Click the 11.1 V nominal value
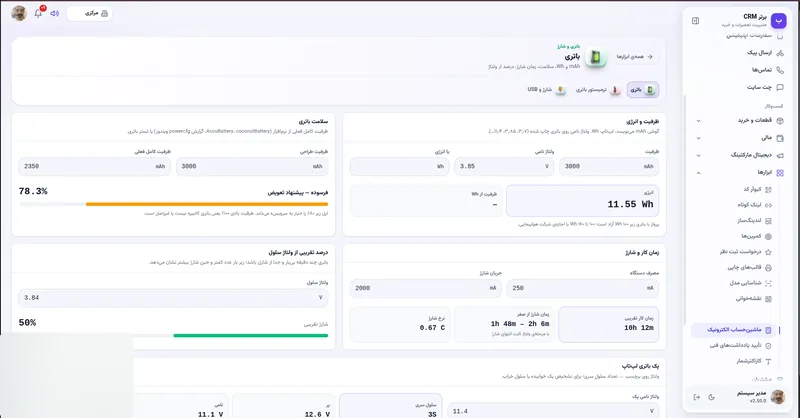The image size is (800, 418). pos(210,414)
